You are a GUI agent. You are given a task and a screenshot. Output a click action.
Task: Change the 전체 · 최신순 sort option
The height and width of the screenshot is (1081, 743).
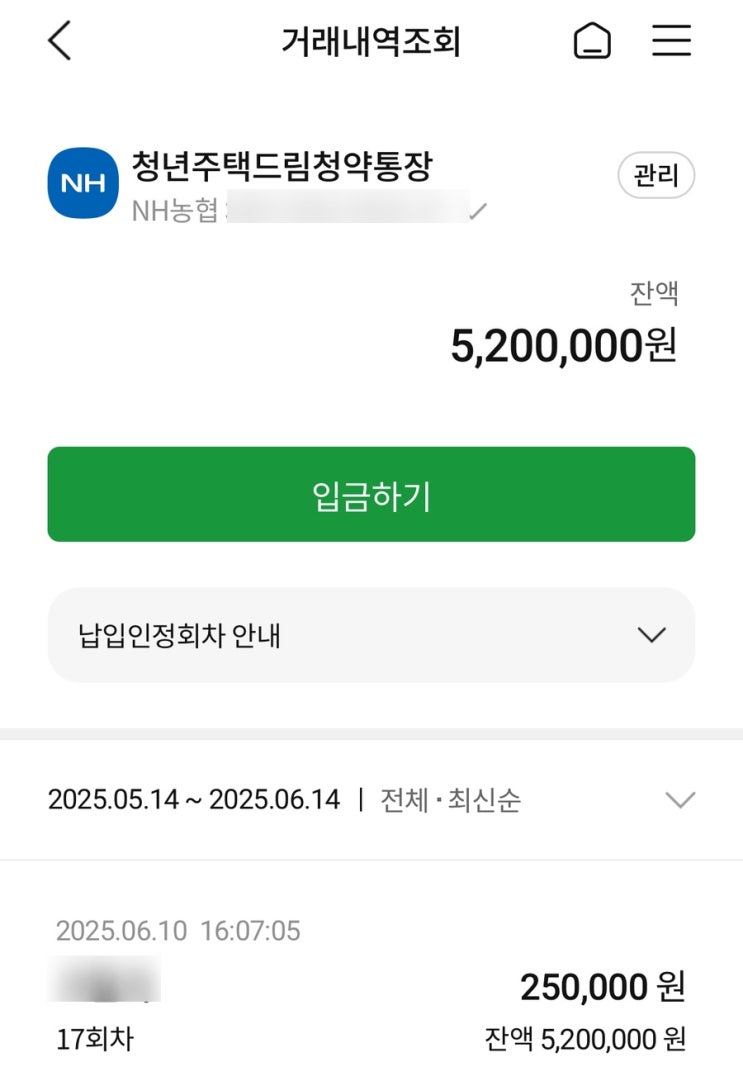(450, 800)
